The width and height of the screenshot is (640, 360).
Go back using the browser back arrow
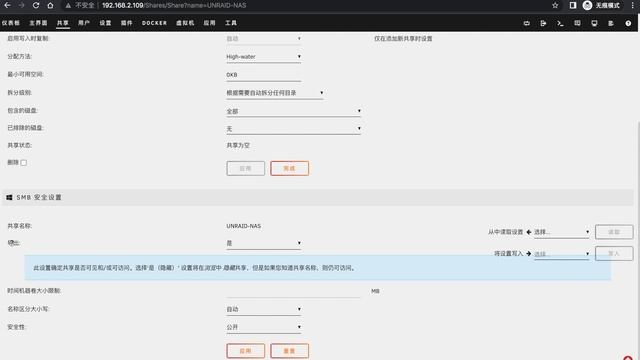[7, 5]
